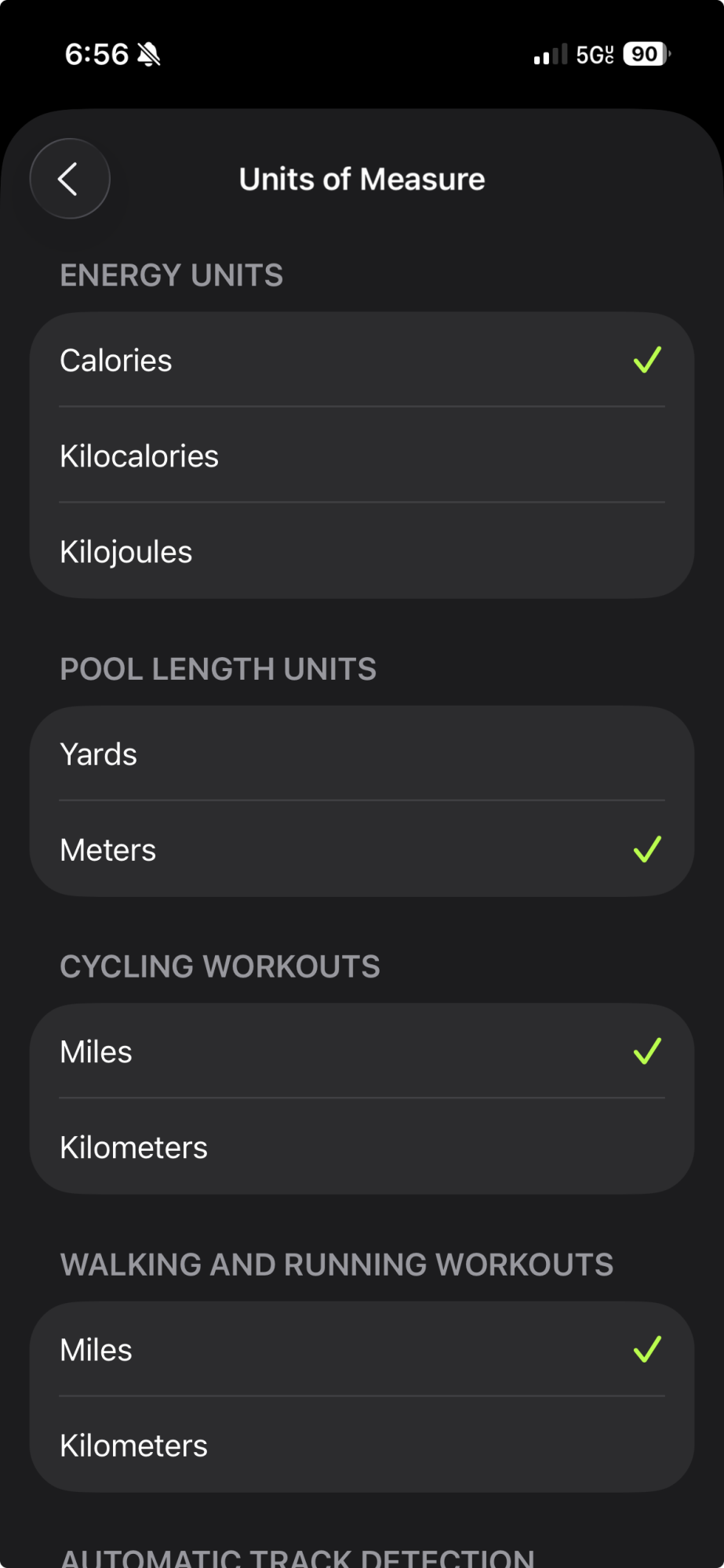
Task: Tap the back arrow button
Action: tap(70, 179)
